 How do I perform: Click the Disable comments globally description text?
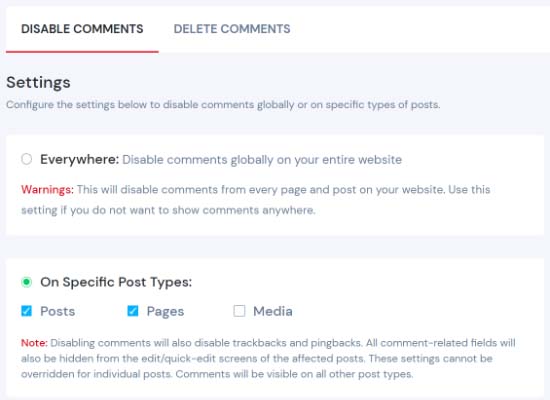(262, 160)
